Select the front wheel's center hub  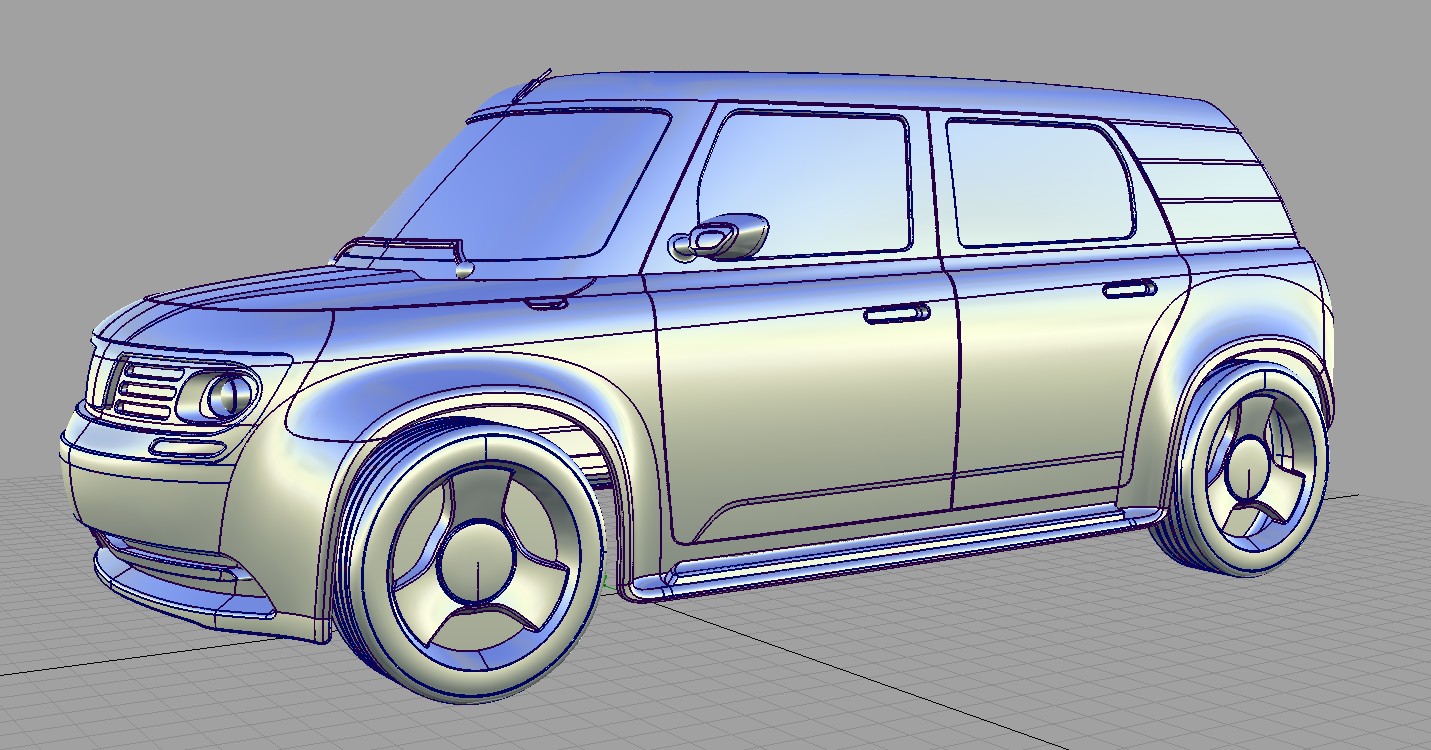point(477,562)
